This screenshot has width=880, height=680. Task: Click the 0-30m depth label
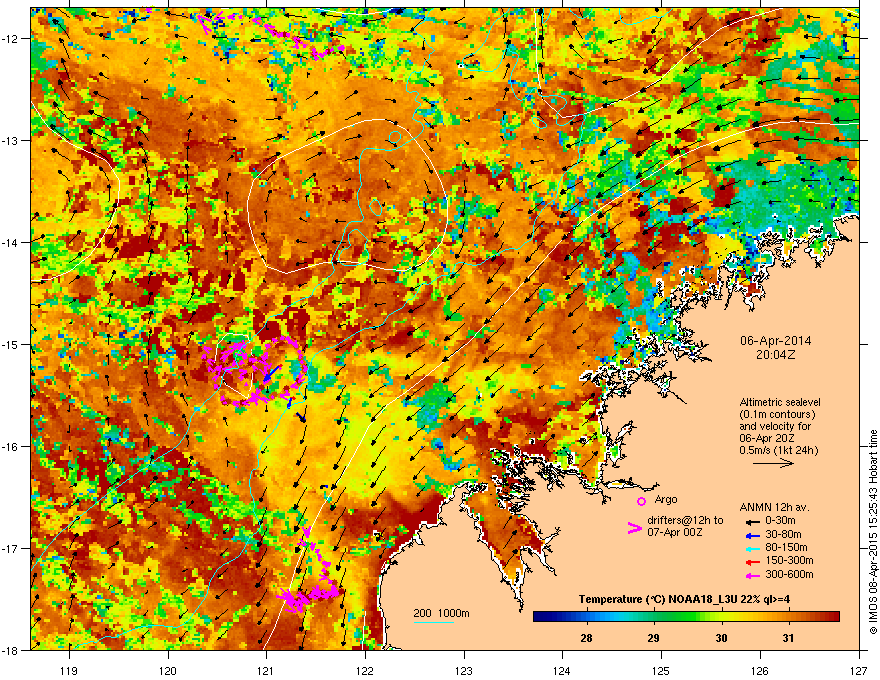[x=780, y=521]
